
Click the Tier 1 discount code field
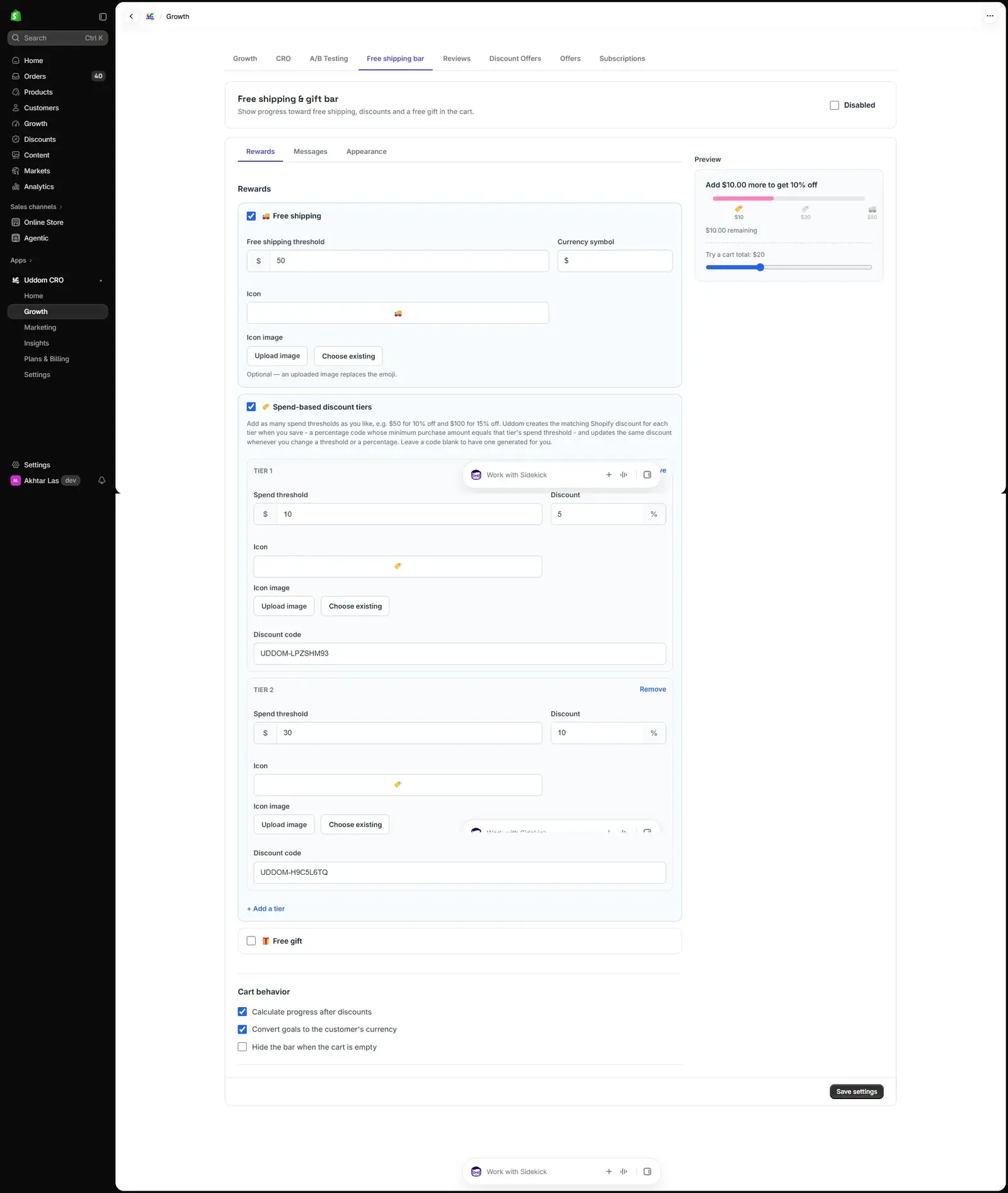click(459, 654)
